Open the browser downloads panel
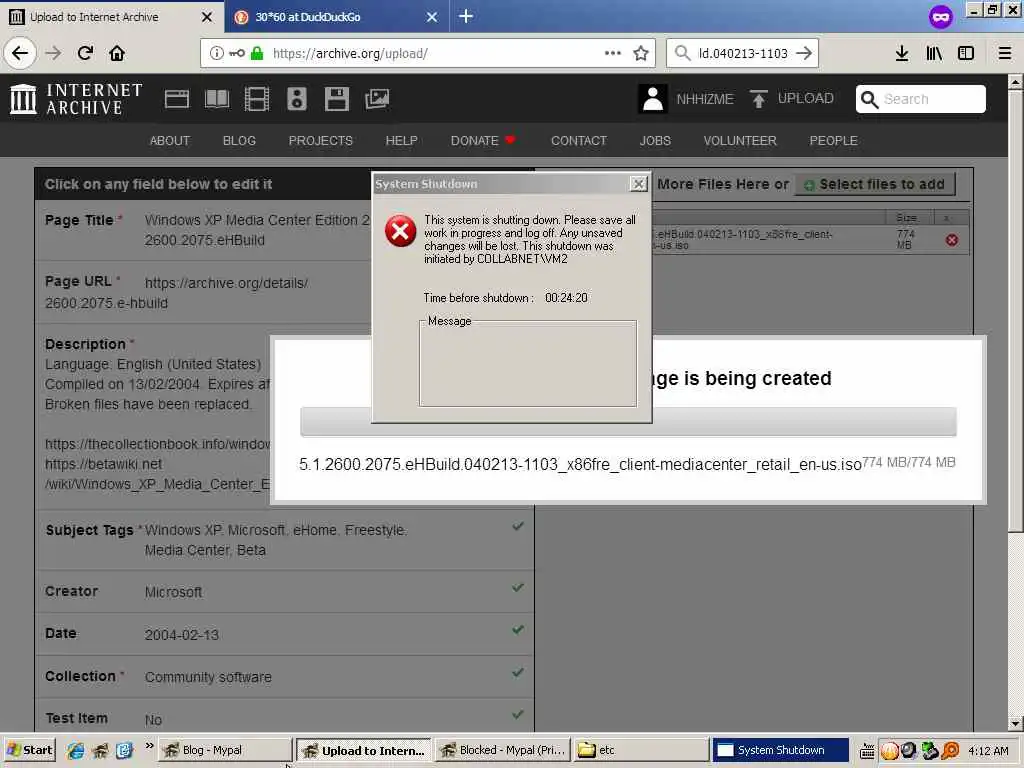Viewport: 1024px width, 768px height. 902,53
